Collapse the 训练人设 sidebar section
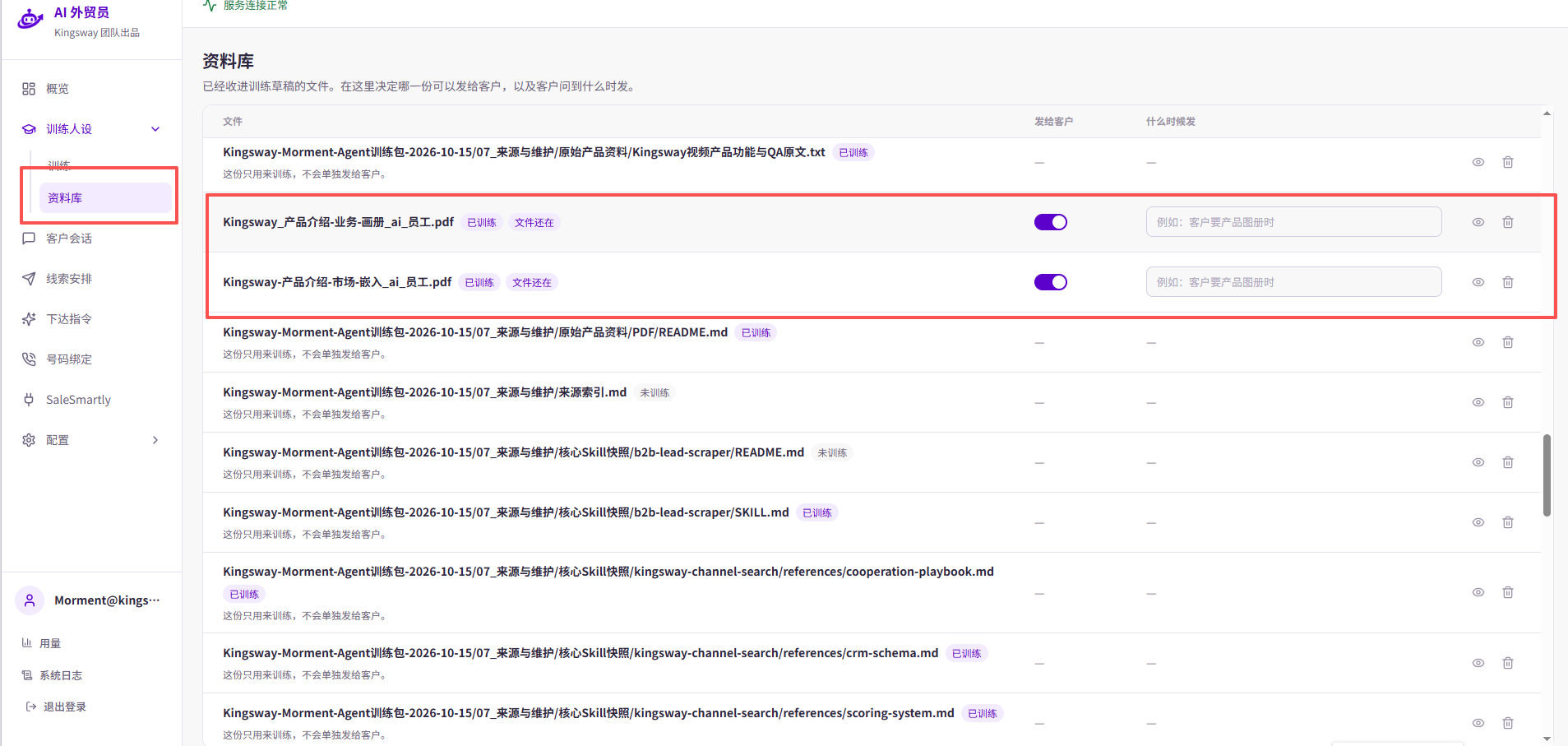This screenshot has width=1568, height=746. click(155, 129)
